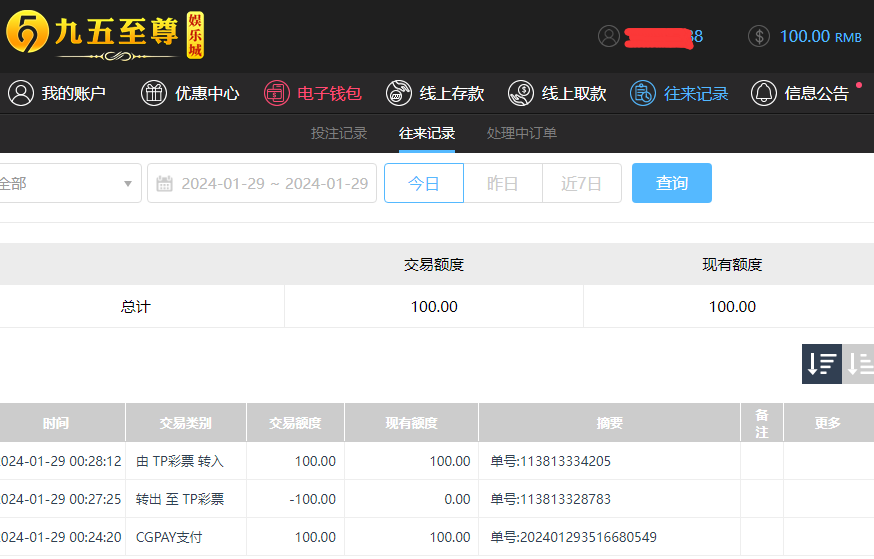Click the 线上存款 deposit icon

(x=399, y=93)
